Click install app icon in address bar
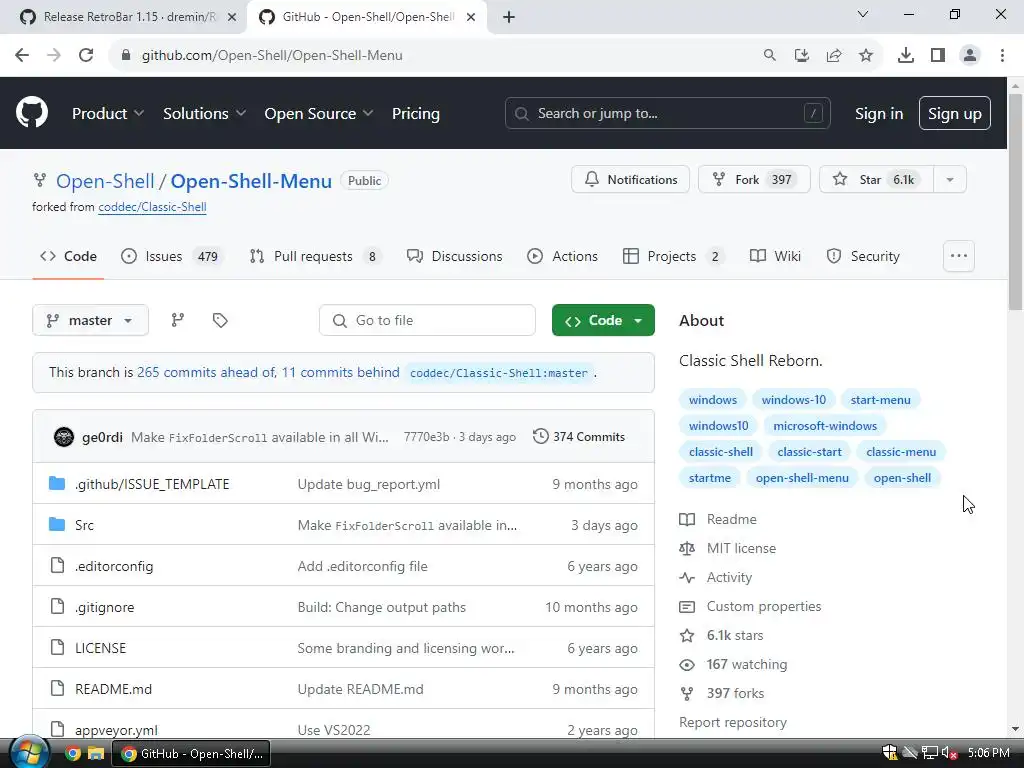1024x768 pixels. coord(802,56)
